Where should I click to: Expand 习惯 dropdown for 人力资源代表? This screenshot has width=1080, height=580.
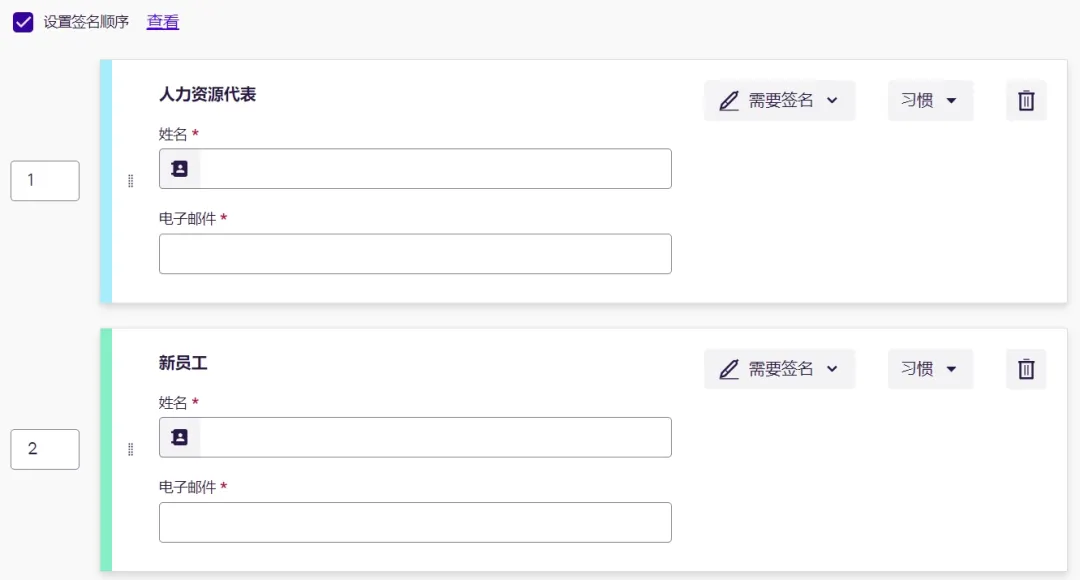[x=930, y=101]
